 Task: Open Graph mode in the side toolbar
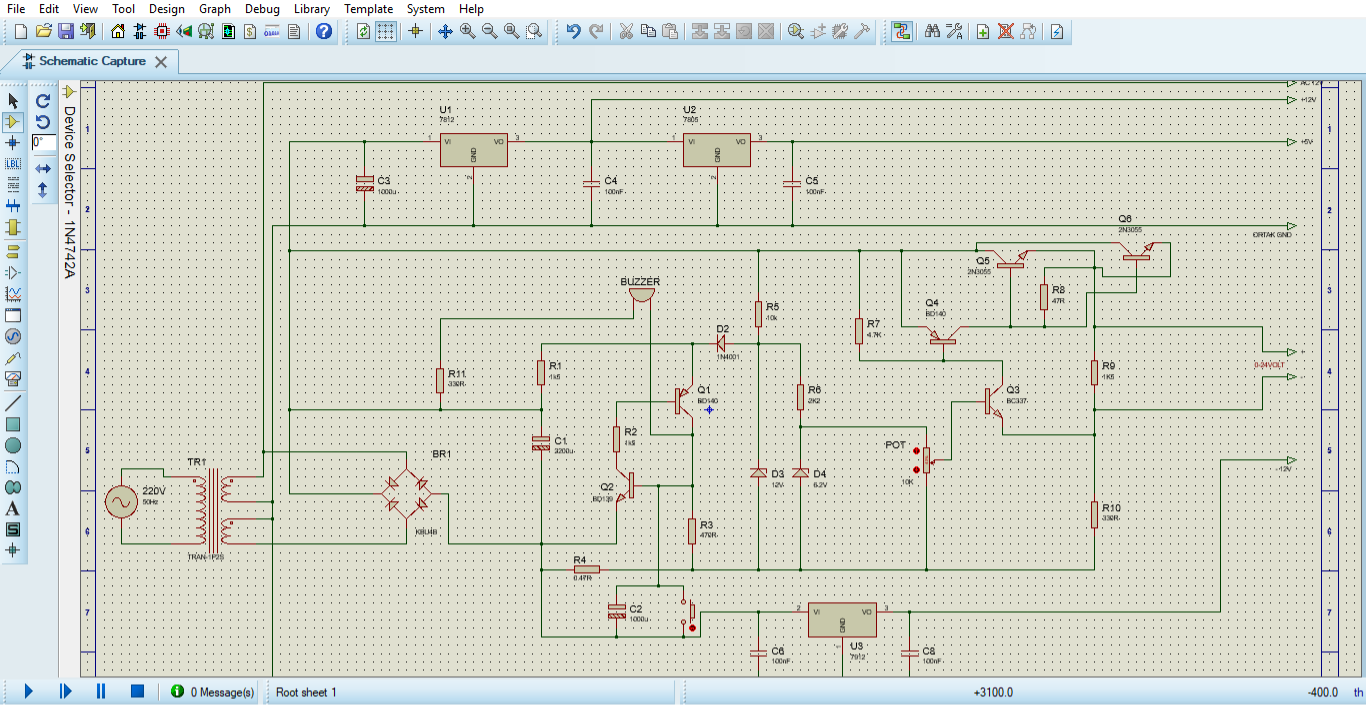13,294
